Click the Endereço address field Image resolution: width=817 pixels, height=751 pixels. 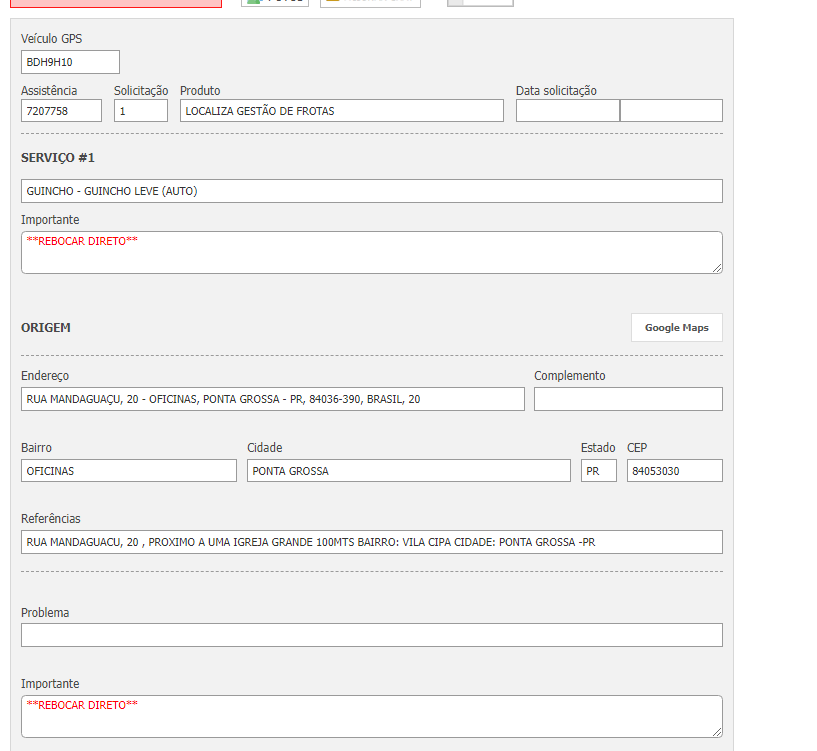point(272,399)
